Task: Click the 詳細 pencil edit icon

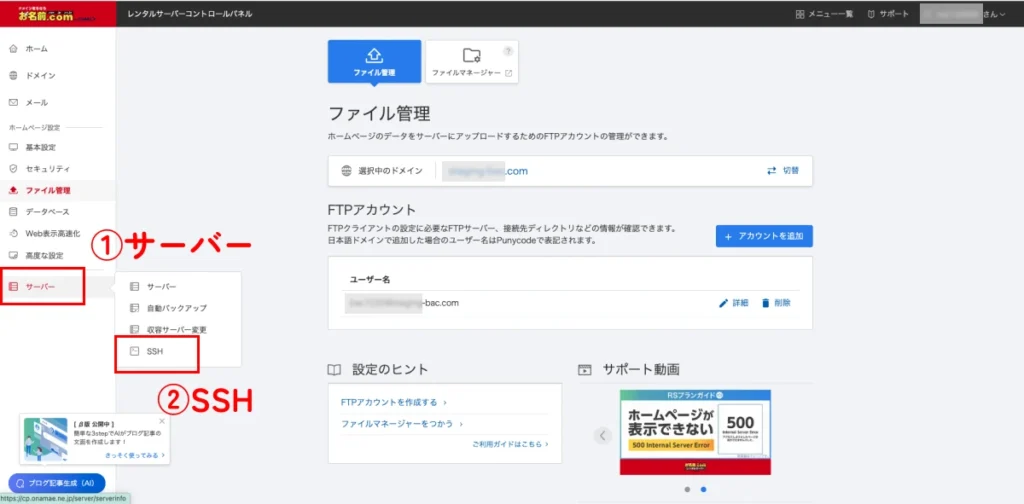Action: click(x=725, y=302)
